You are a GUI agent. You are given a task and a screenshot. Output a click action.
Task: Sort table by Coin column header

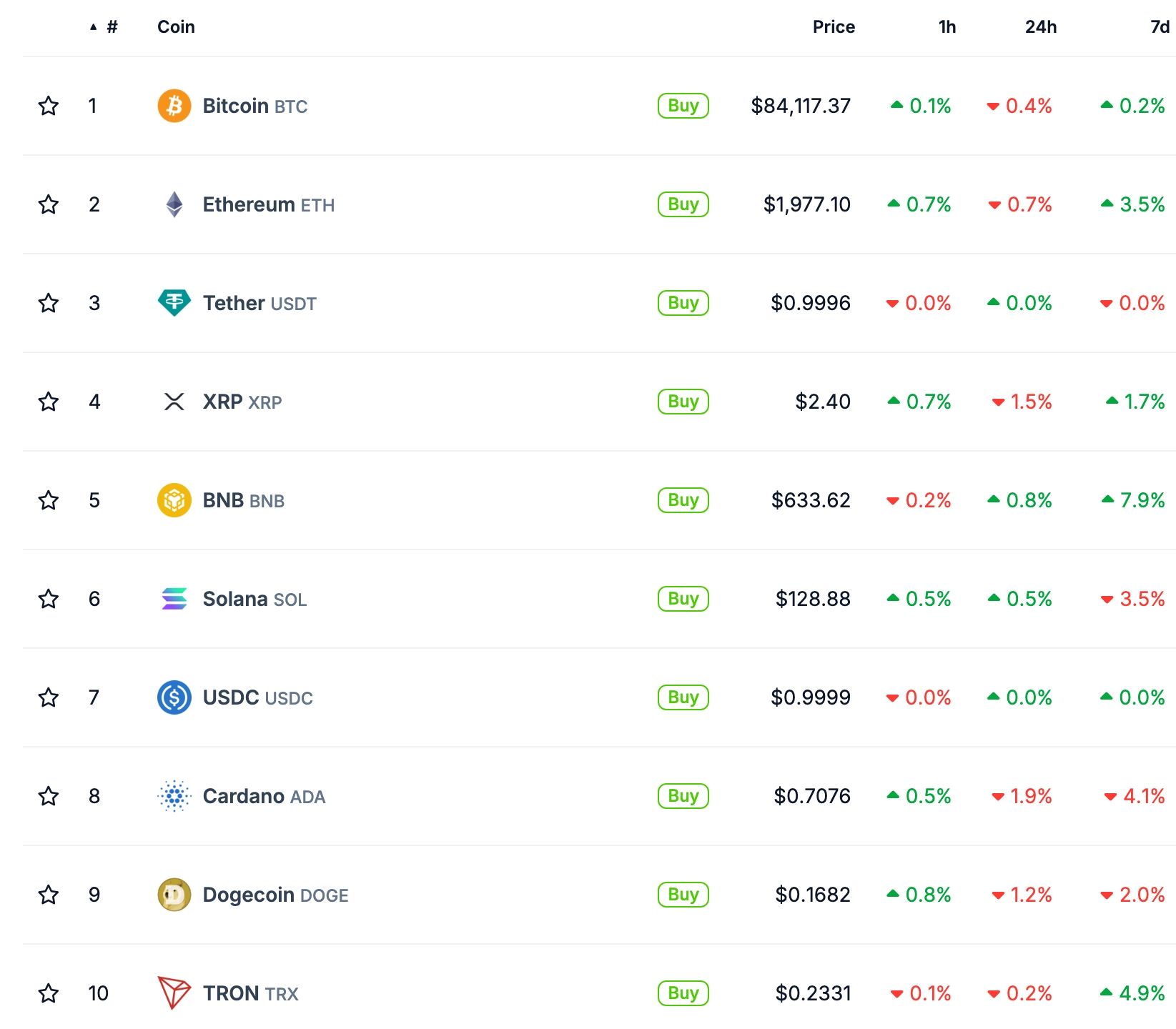point(176,27)
